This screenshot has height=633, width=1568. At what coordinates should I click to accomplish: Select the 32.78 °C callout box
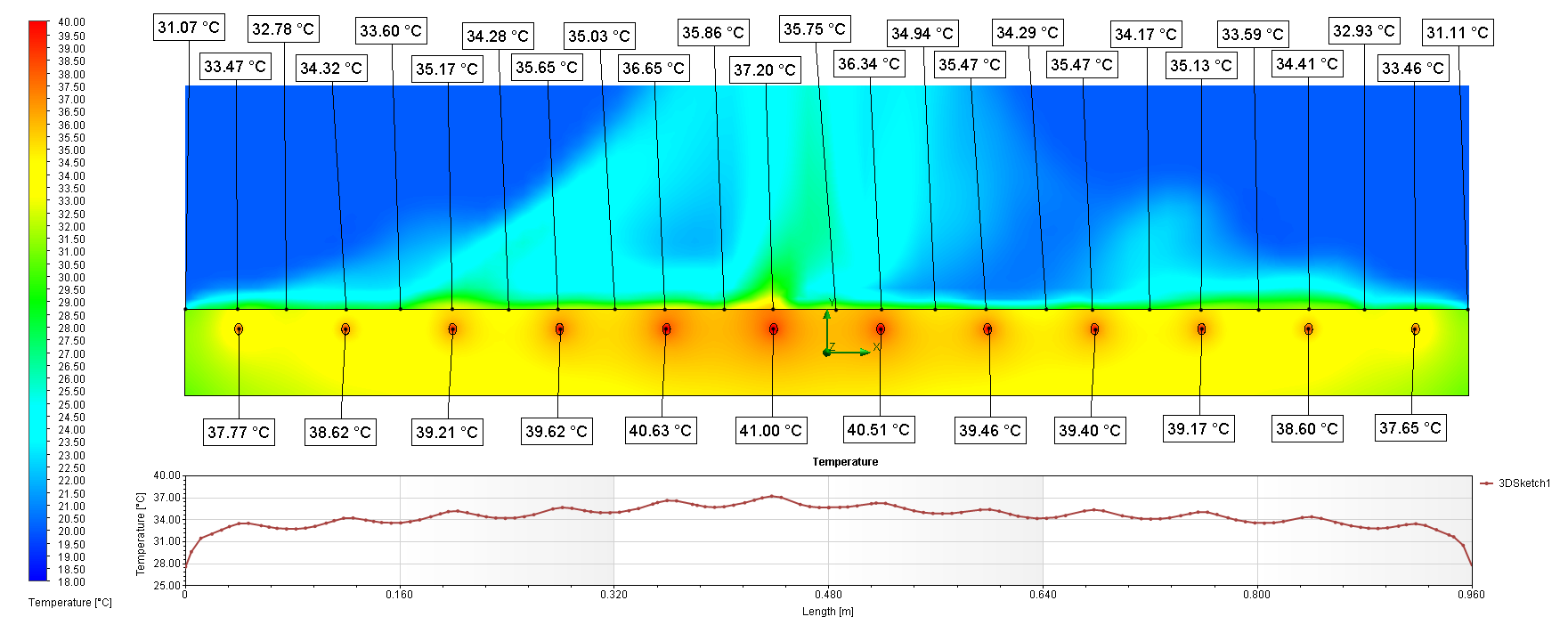(283, 29)
